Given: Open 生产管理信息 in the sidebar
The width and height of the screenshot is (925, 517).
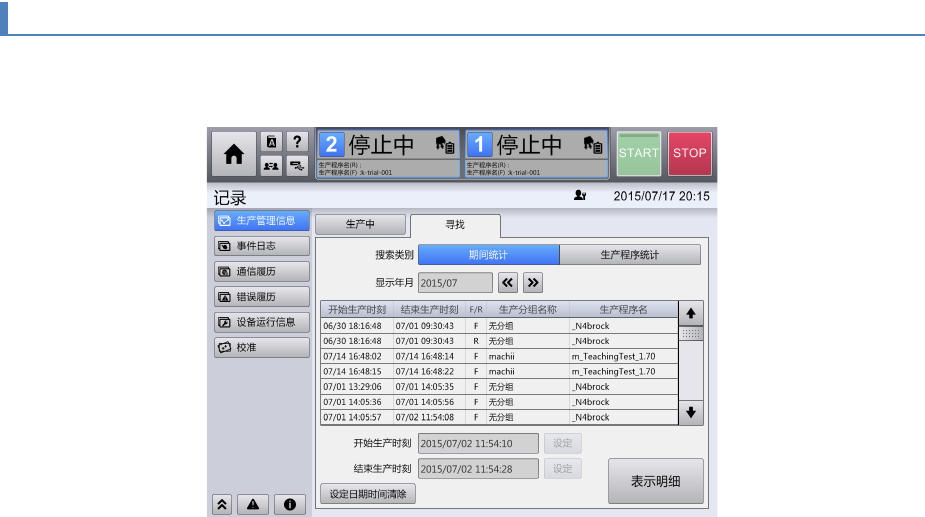Looking at the screenshot, I should pyautogui.click(x=262, y=221).
